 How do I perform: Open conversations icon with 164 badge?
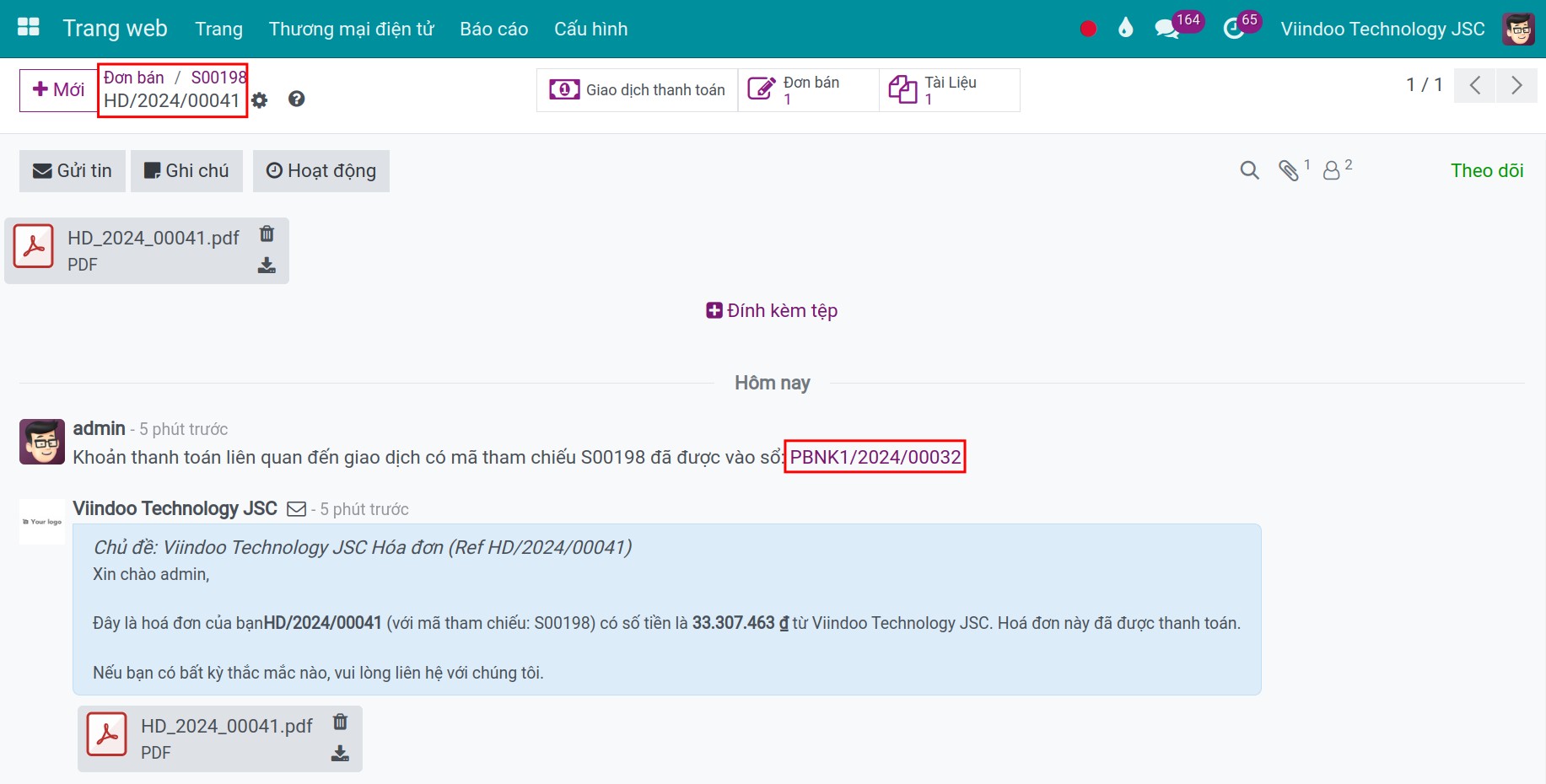tap(1167, 29)
